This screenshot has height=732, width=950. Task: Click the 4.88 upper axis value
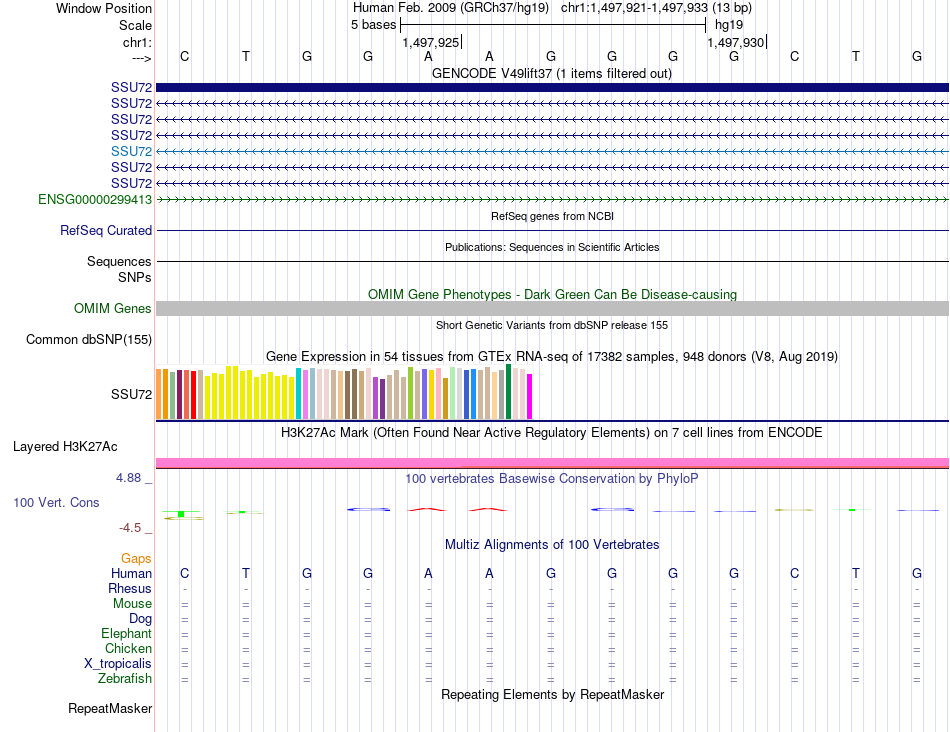tap(128, 478)
